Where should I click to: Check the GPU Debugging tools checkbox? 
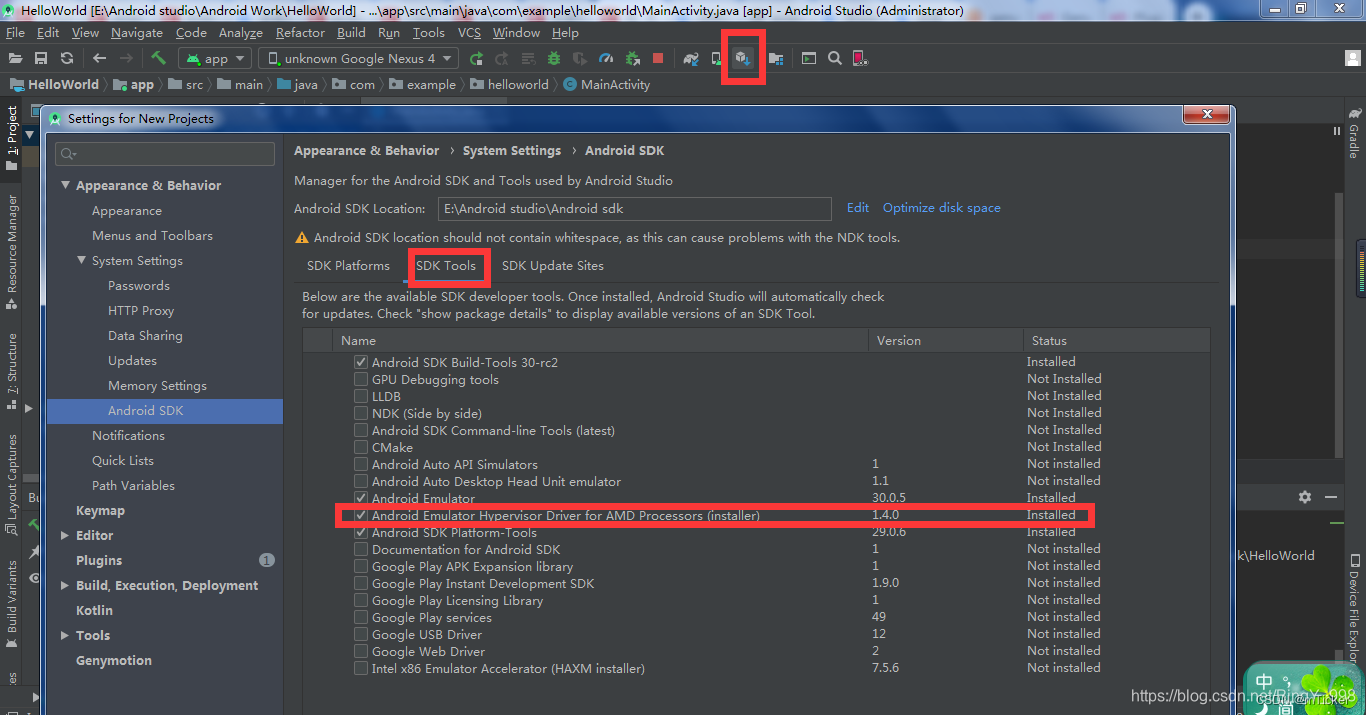[x=361, y=379]
